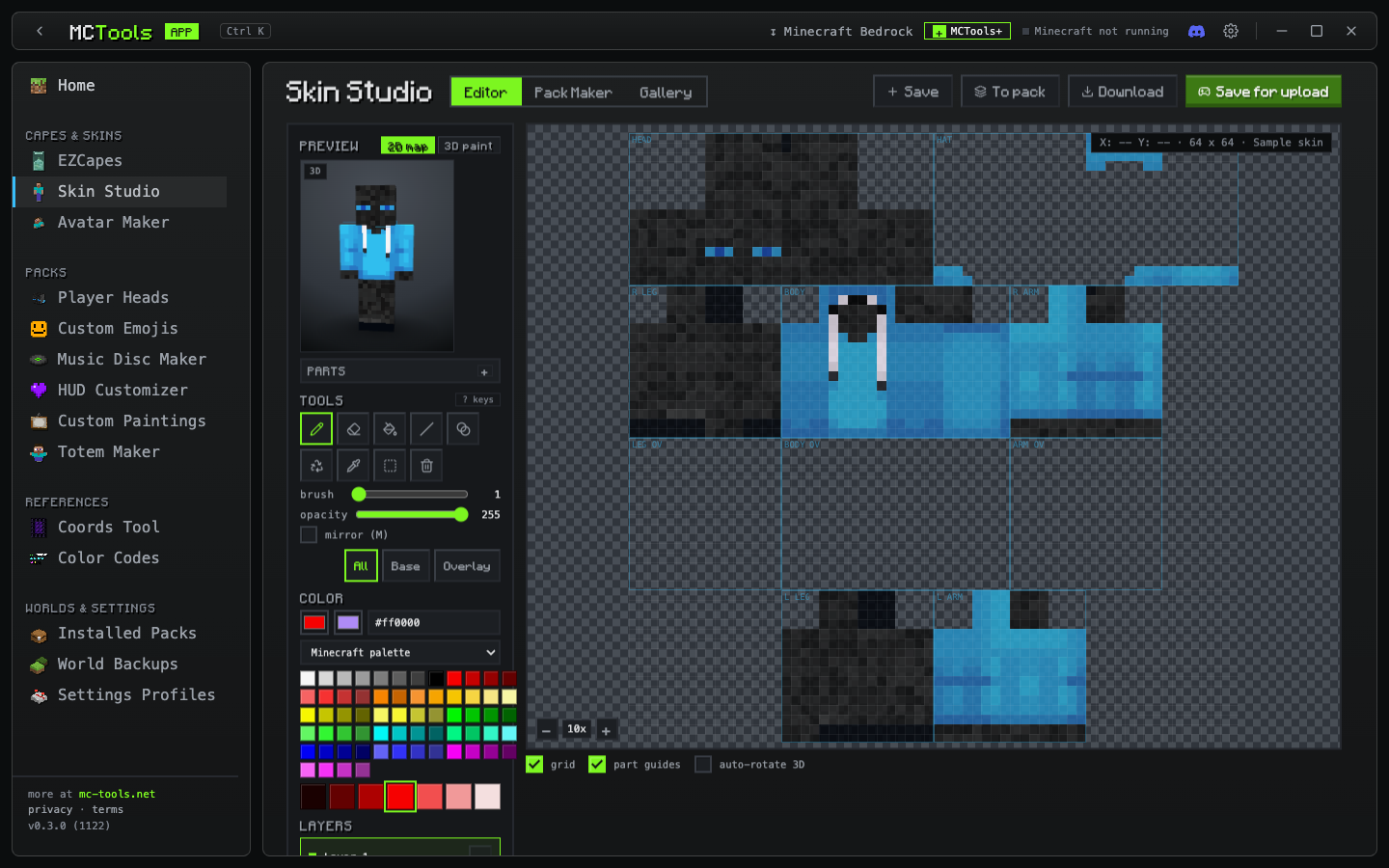Click the Download button

1123,92
